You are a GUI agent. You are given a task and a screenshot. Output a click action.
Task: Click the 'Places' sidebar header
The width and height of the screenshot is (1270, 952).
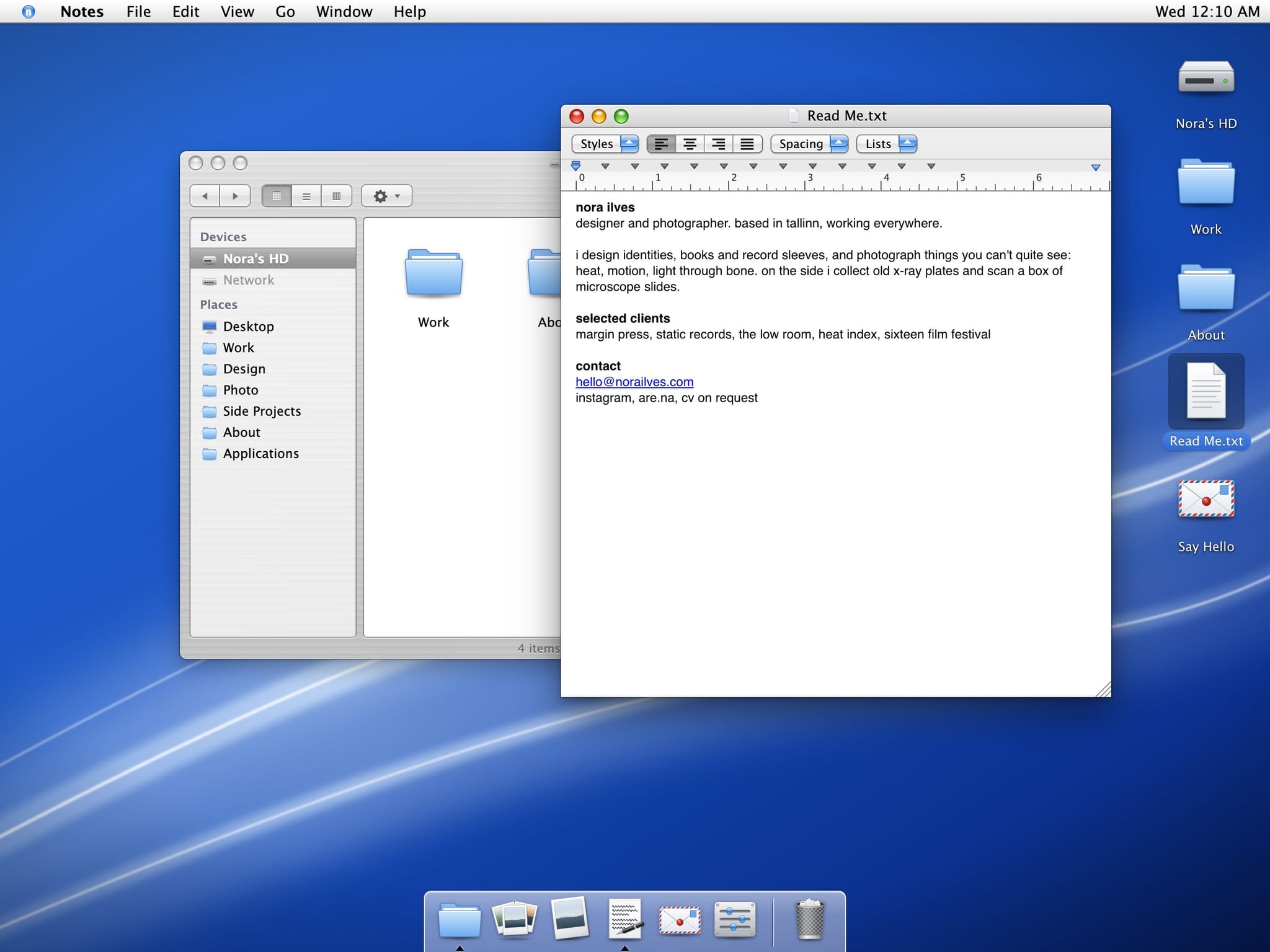pos(218,304)
